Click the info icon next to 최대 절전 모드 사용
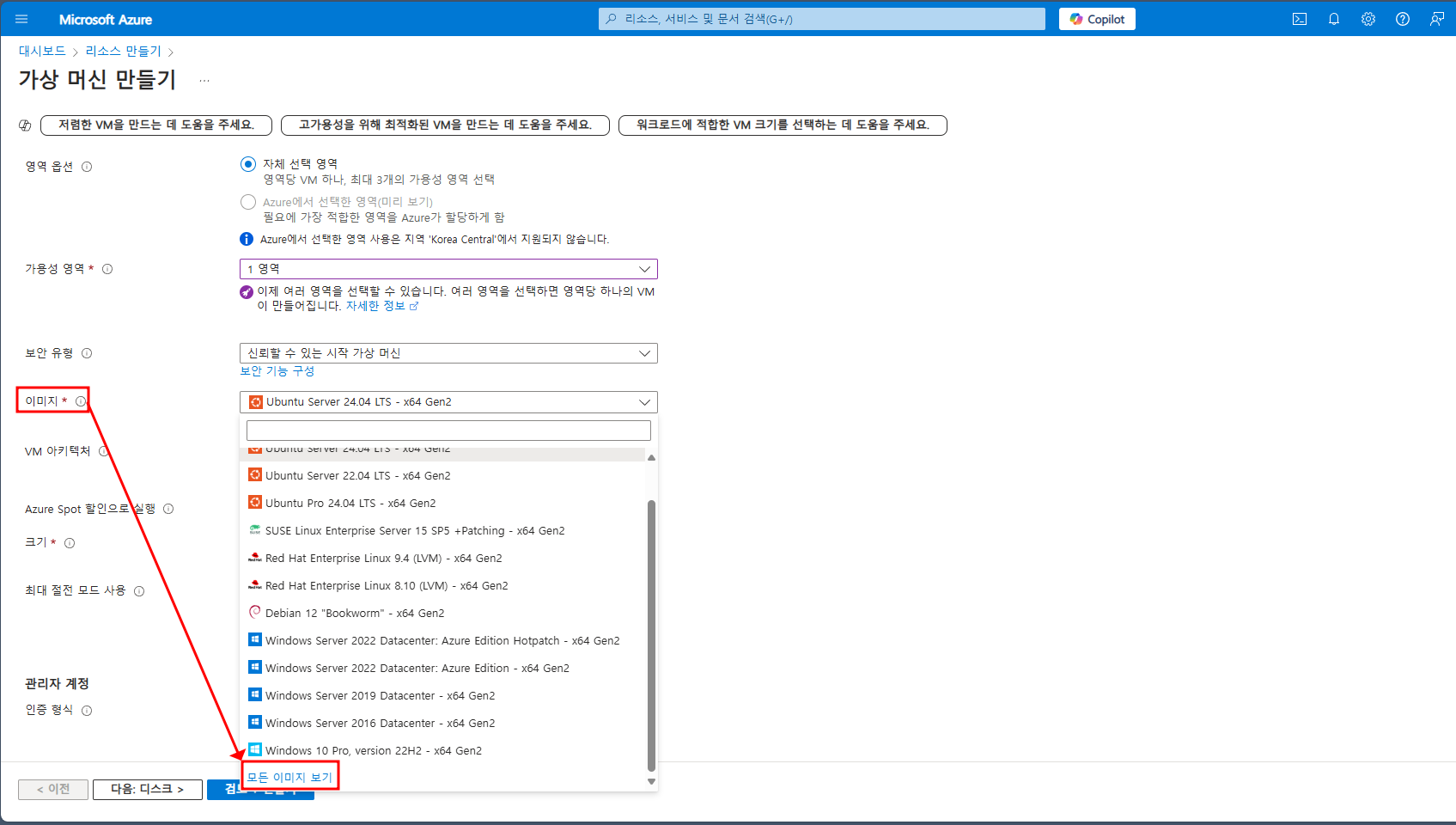 139,591
